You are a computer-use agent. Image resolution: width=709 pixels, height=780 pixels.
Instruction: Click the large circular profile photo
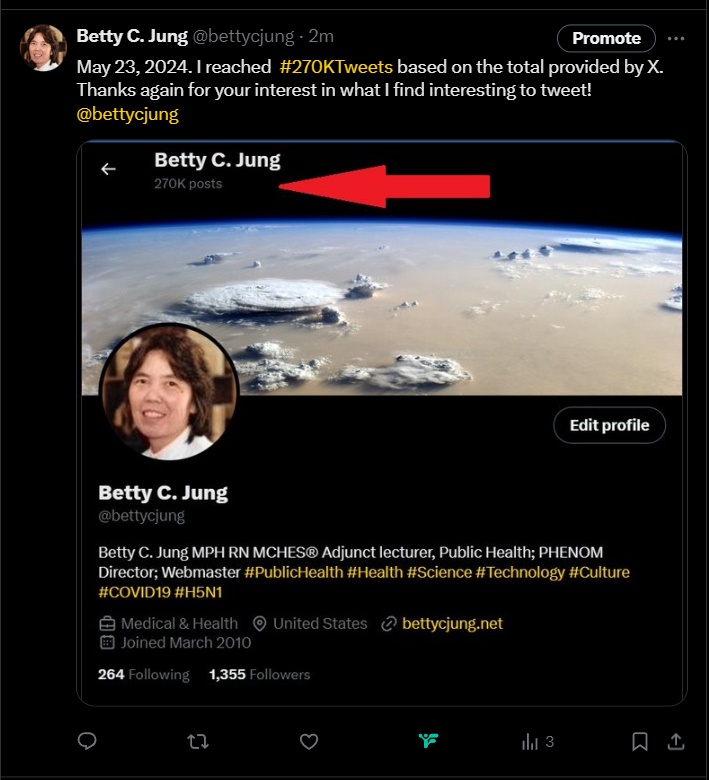169,392
